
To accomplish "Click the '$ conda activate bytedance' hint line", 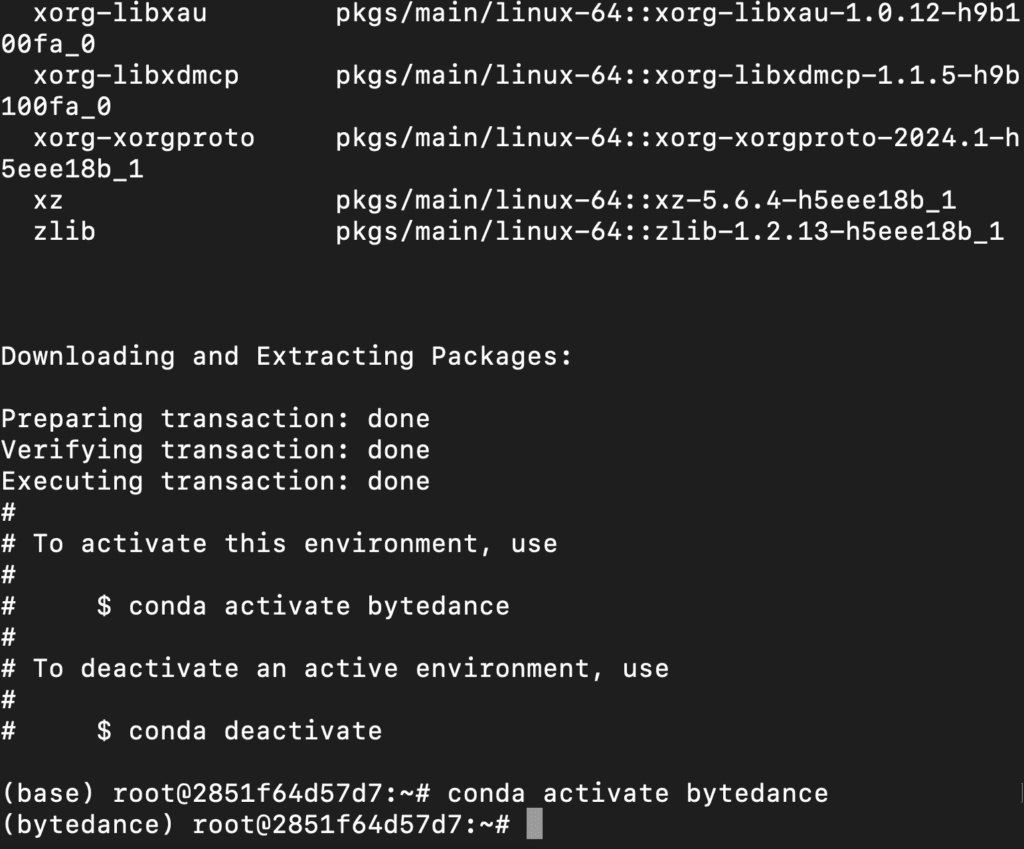I will (x=303, y=606).
